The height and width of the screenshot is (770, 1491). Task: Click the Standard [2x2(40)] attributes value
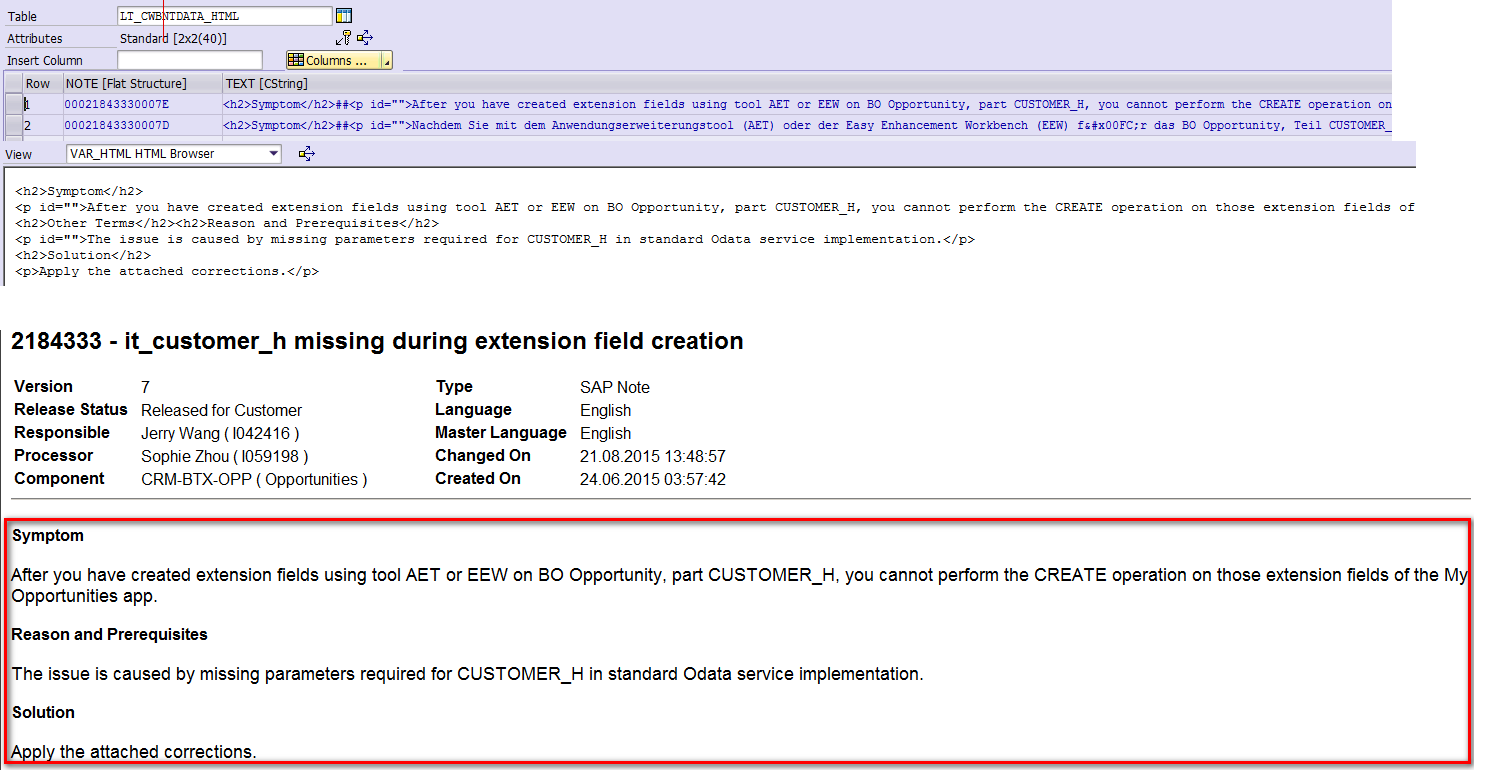(x=173, y=38)
